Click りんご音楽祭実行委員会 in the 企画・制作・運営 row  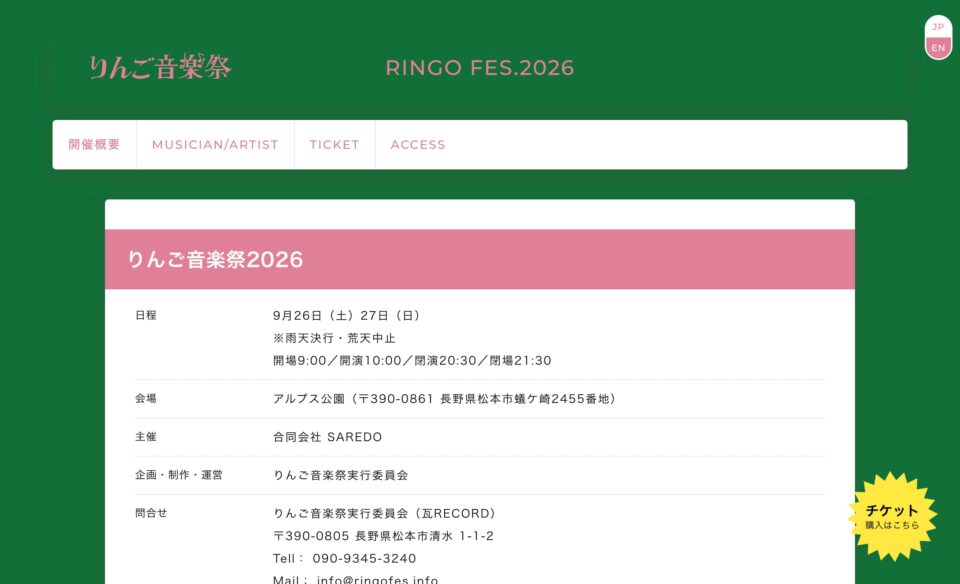[340, 475]
